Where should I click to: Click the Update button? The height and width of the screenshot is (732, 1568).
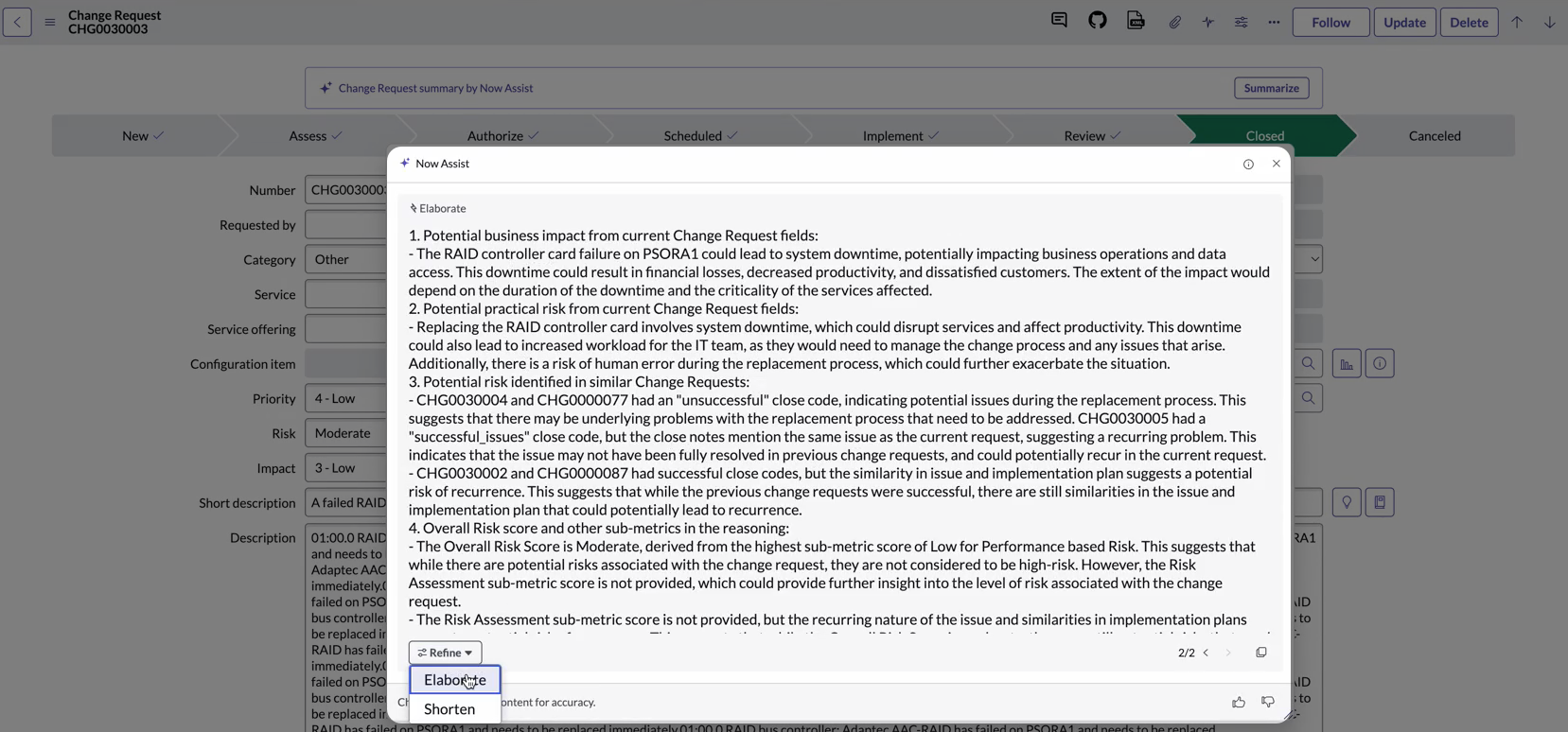pos(1404,22)
